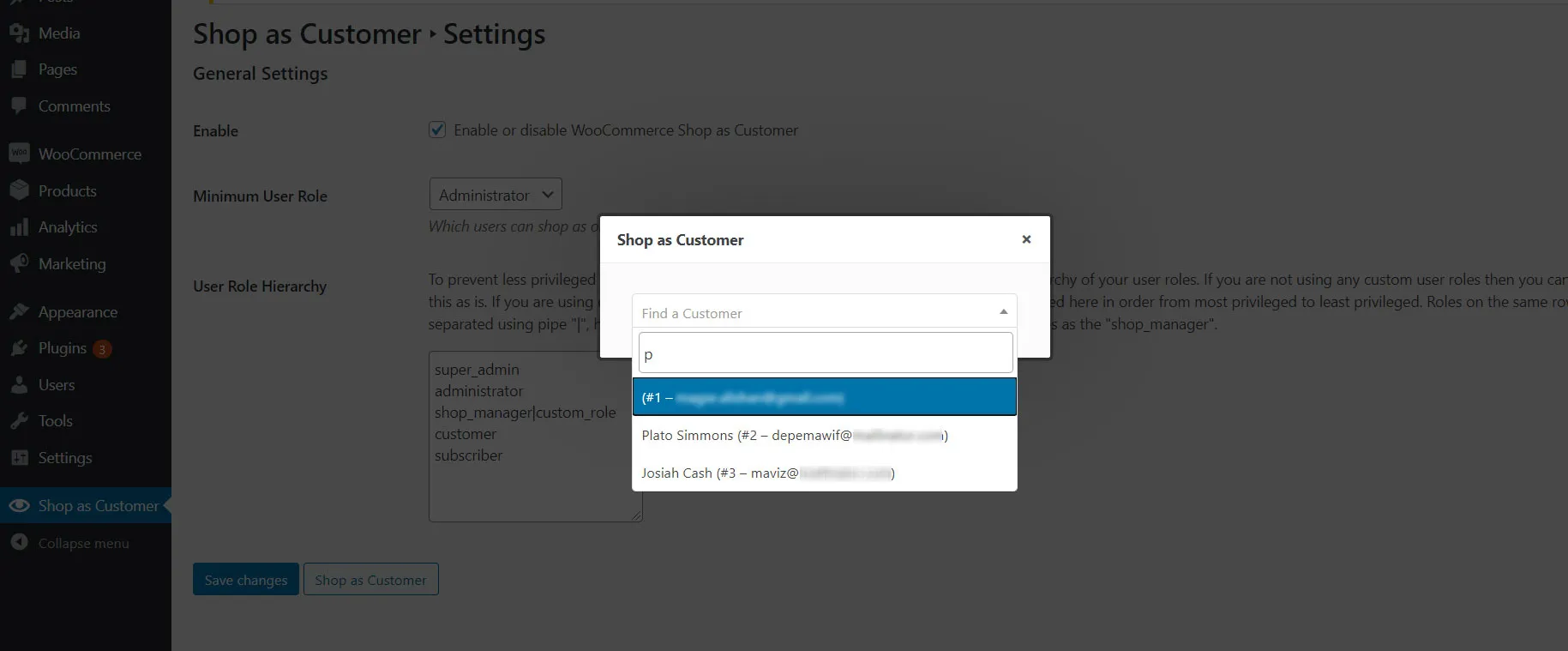Click the Appearance paintbrush icon
The height and width of the screenshot is (651, 1568).
(19, 311)
